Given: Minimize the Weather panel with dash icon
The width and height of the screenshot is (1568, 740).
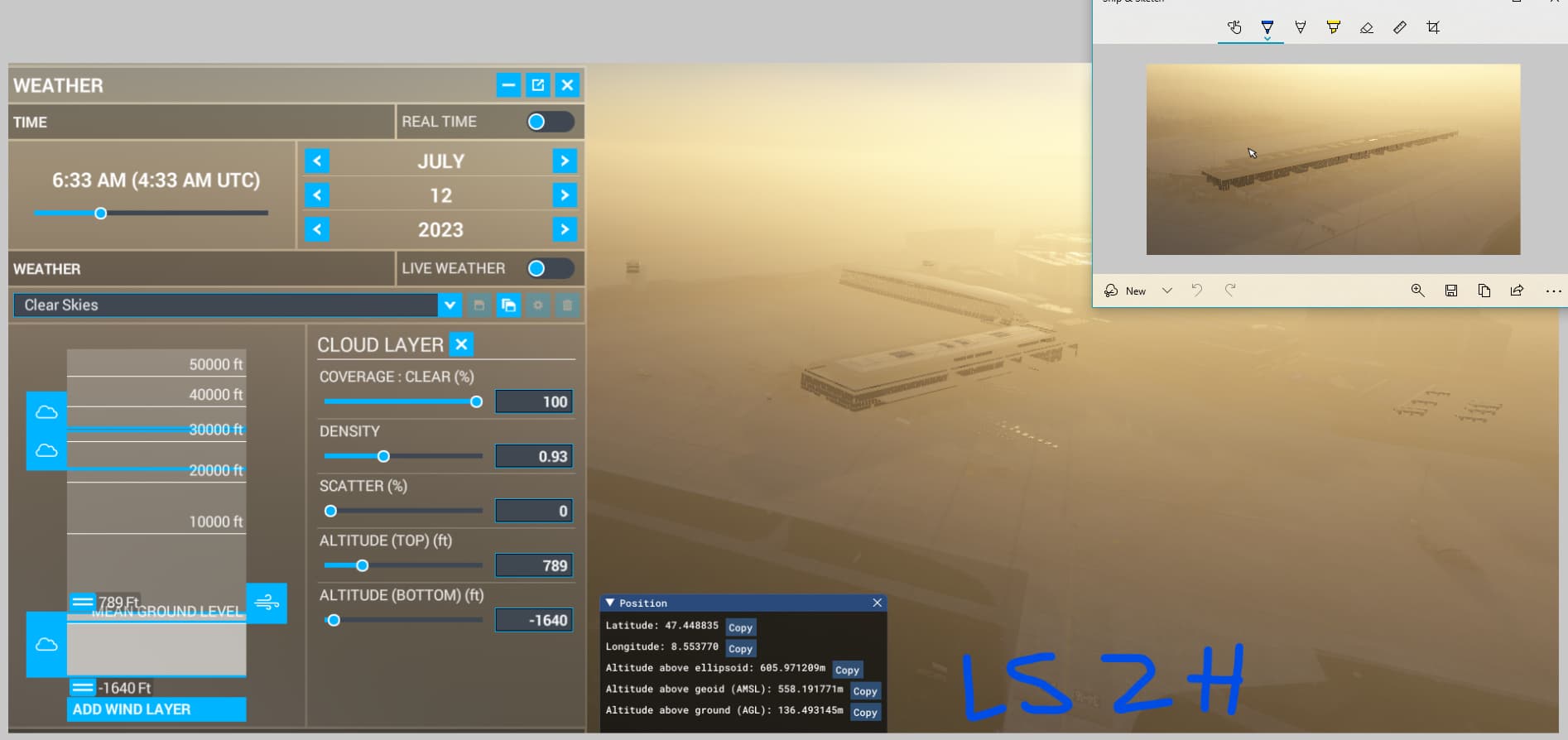Looking at the screenshot, I should click(x=508, y=84).
